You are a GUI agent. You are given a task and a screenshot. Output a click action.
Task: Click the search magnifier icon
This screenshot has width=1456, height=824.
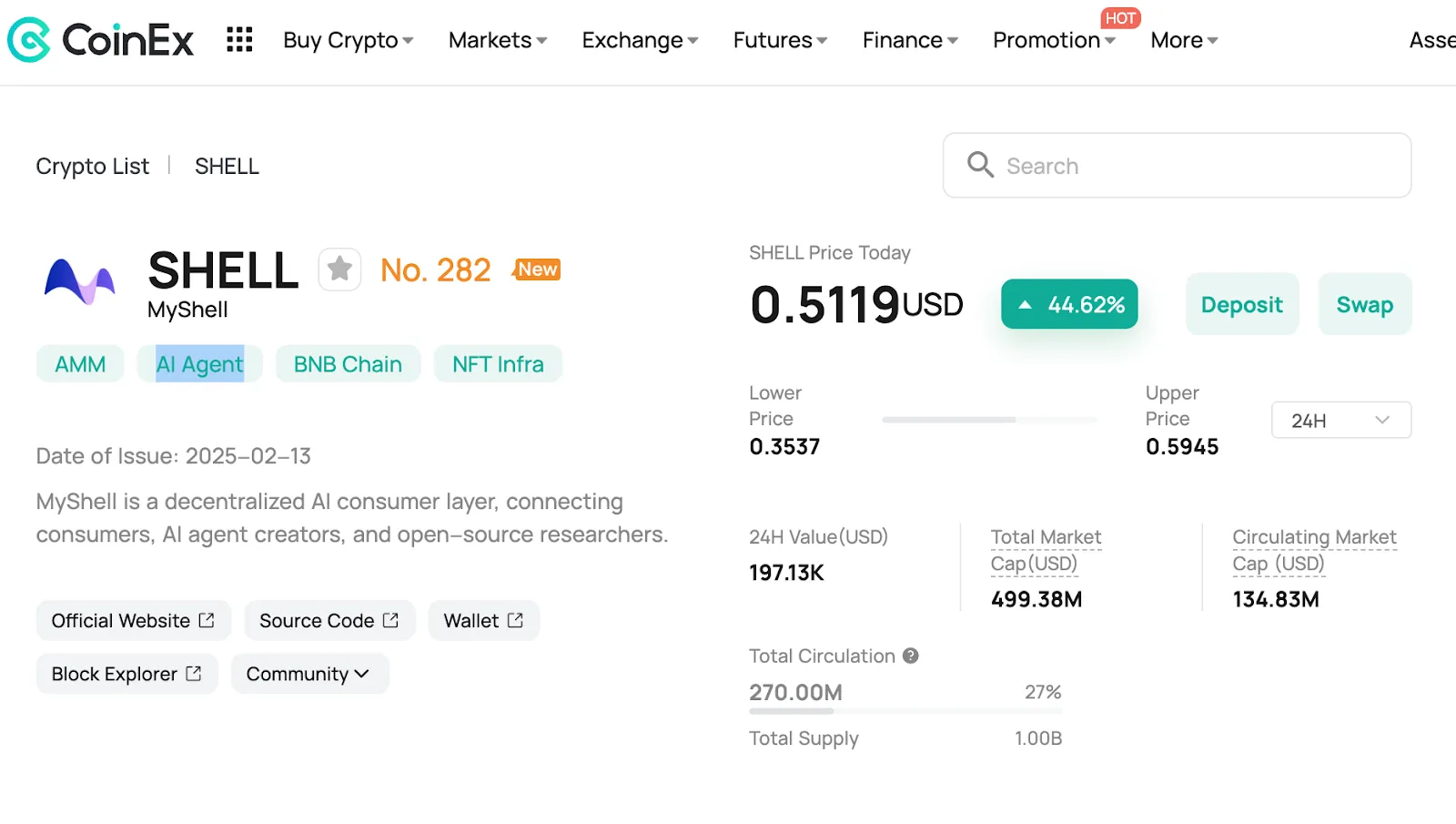(x=980, y=165)
